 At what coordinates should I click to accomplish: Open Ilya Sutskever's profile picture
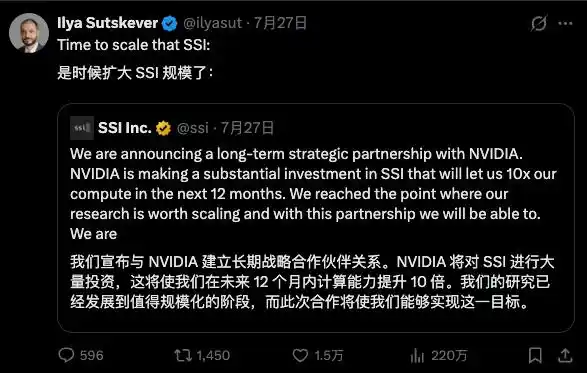tap(29, 33)
